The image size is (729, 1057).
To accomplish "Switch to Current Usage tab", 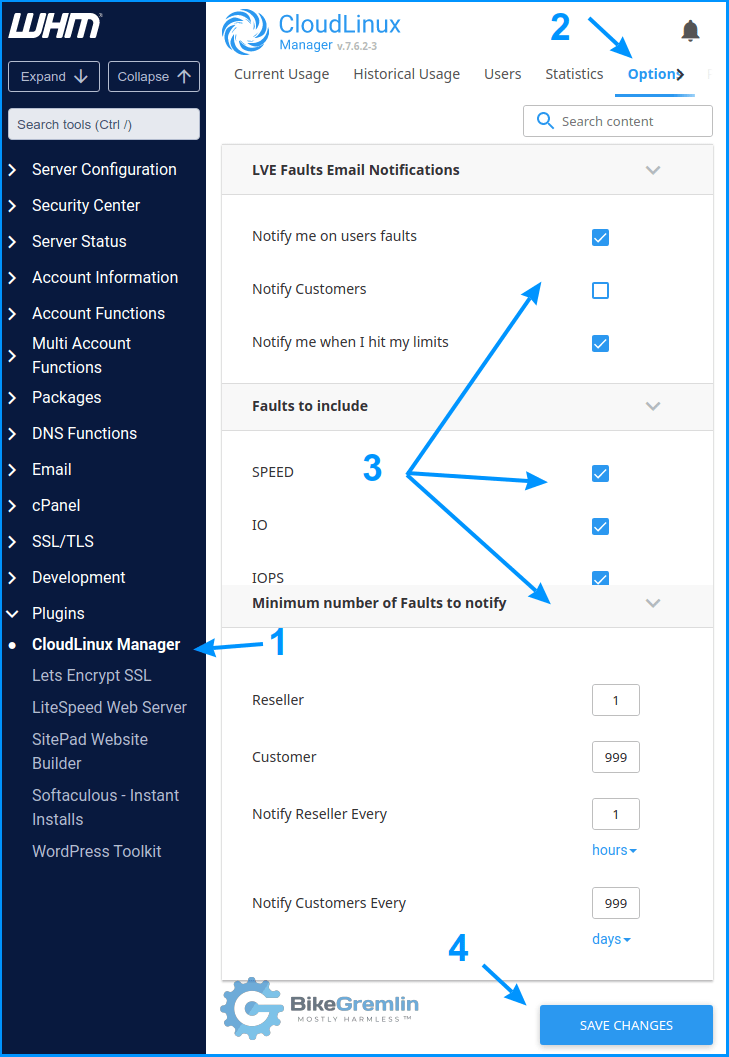I will [x=282, y=74].
